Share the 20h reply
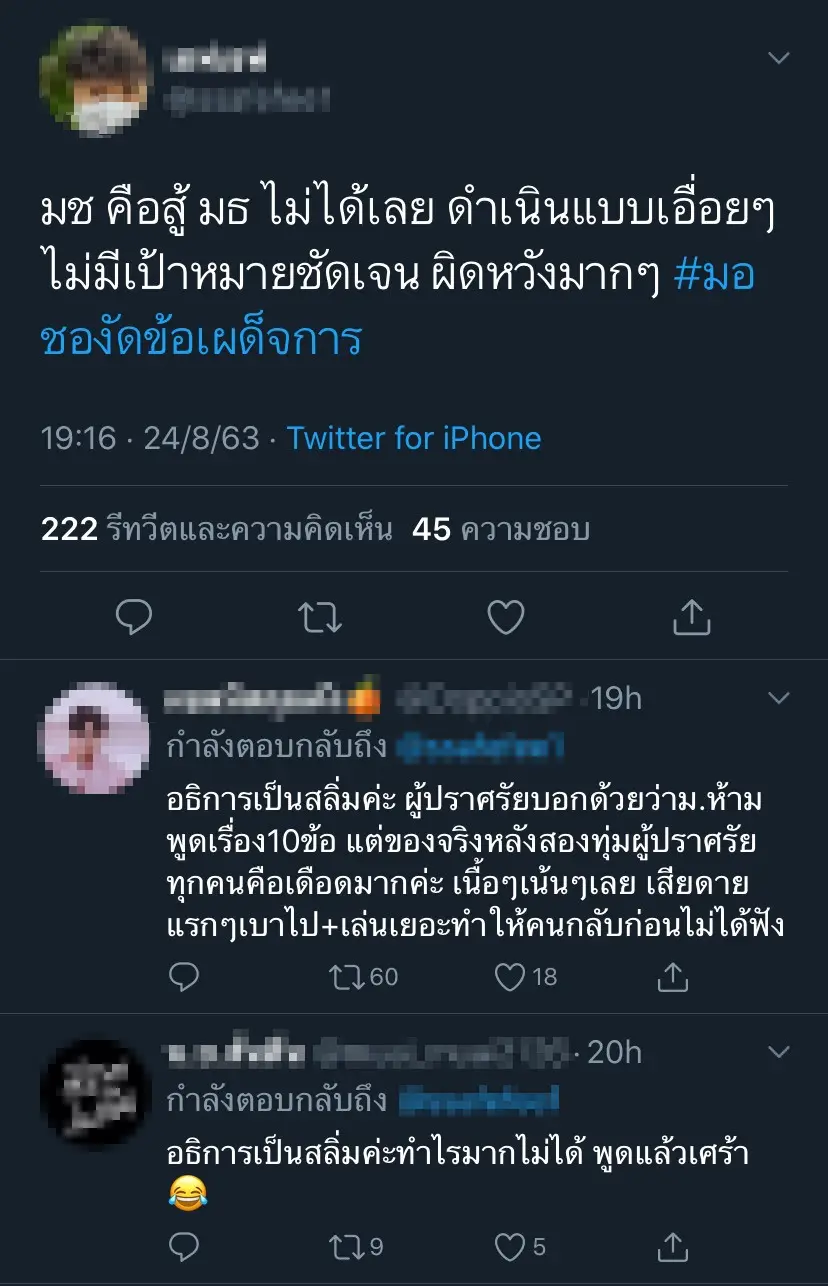 674,1246
